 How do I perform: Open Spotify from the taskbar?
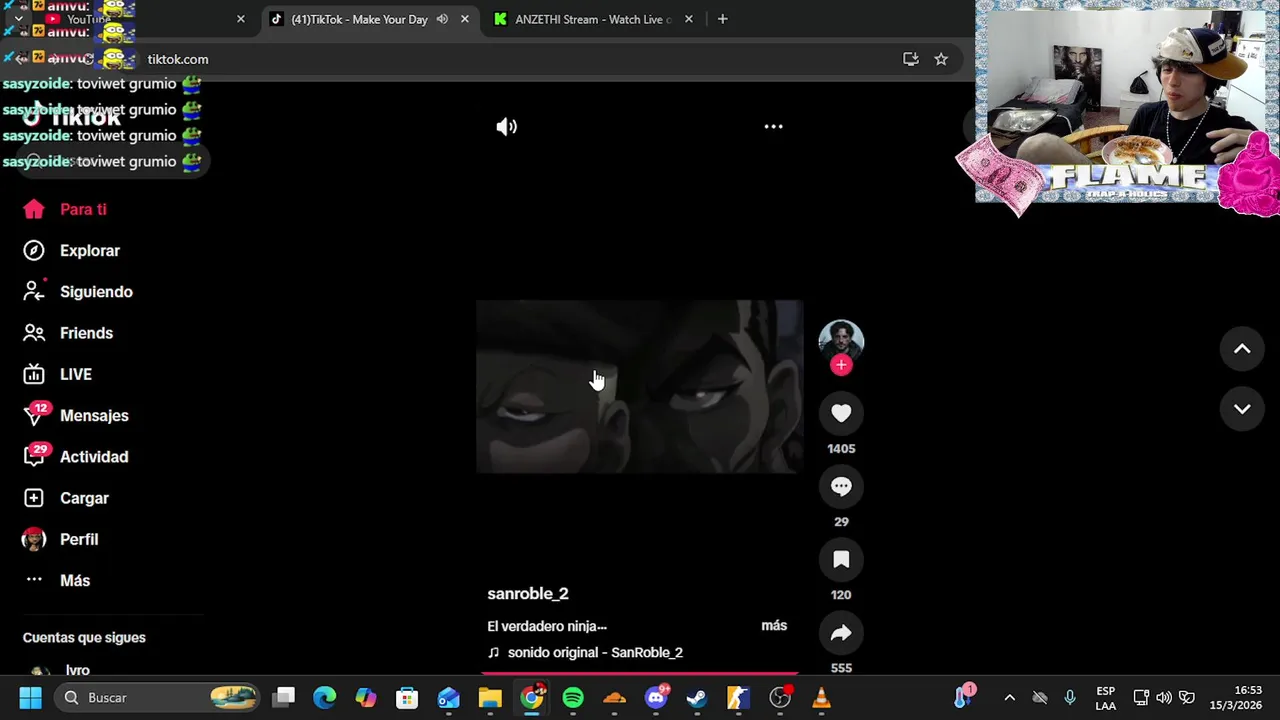coord(573,697)
